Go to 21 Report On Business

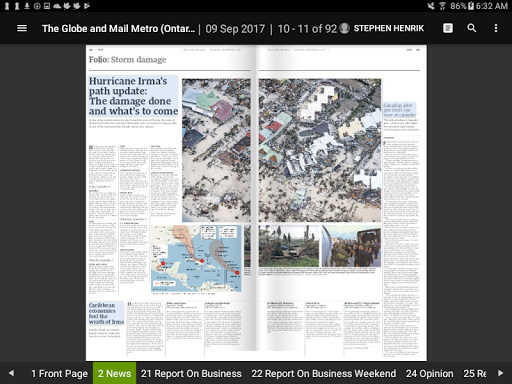click(x=191, y=374)
